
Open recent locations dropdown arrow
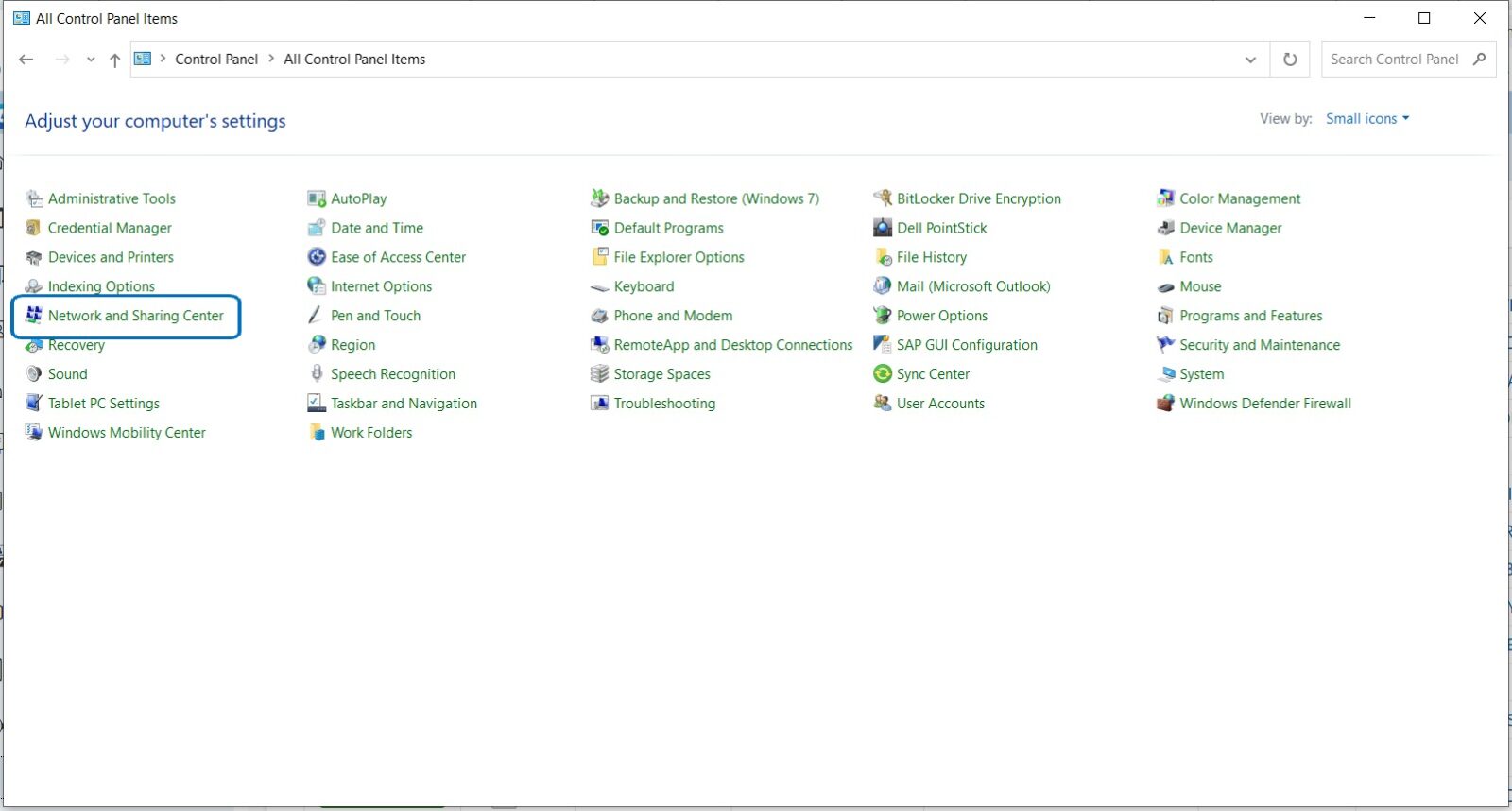[x=91, y=60]
